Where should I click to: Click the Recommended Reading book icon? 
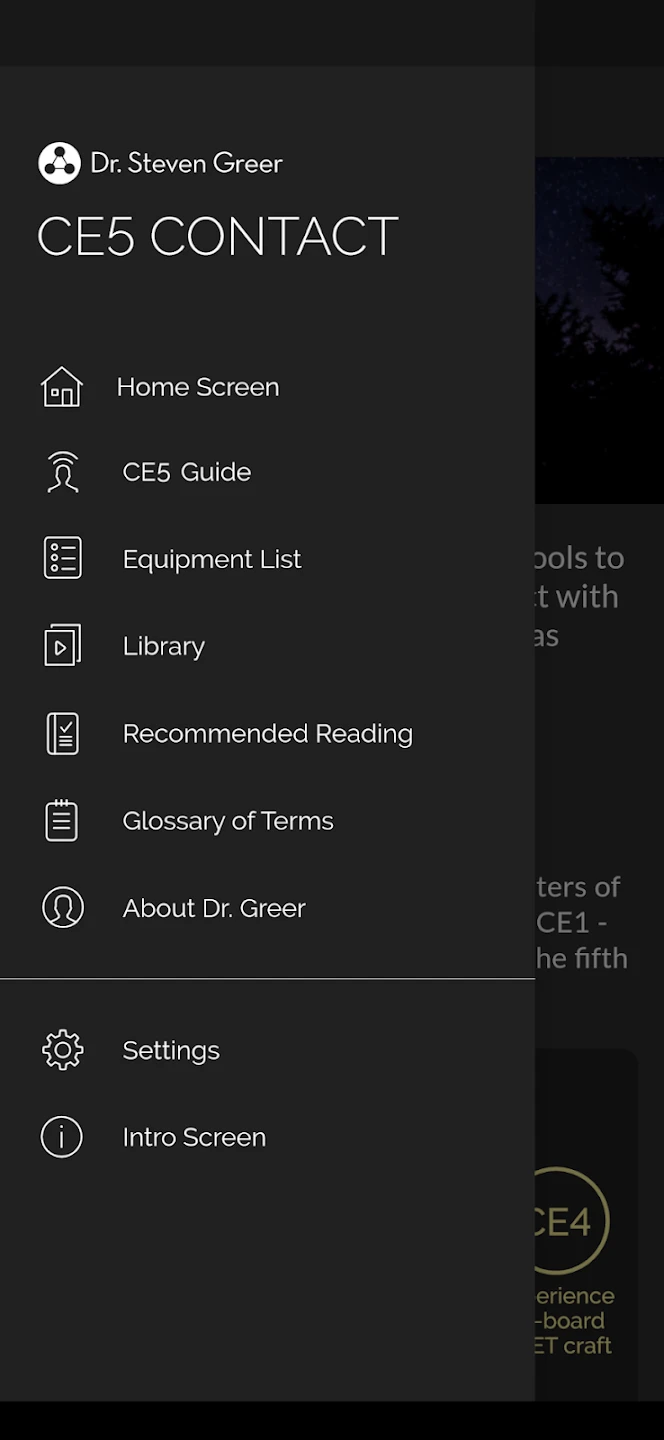62,733
